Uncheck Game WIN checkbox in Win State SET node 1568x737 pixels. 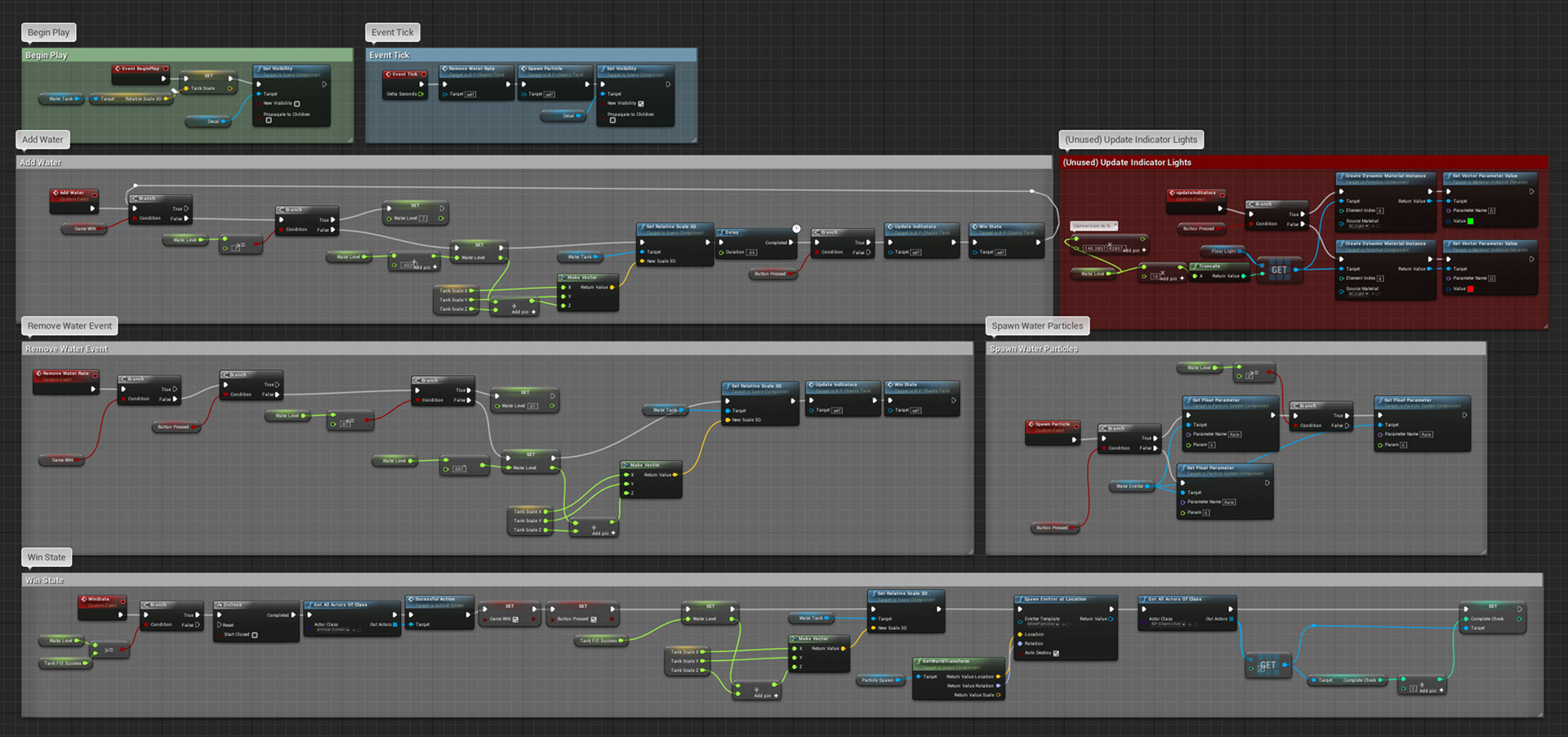point(515,619)
